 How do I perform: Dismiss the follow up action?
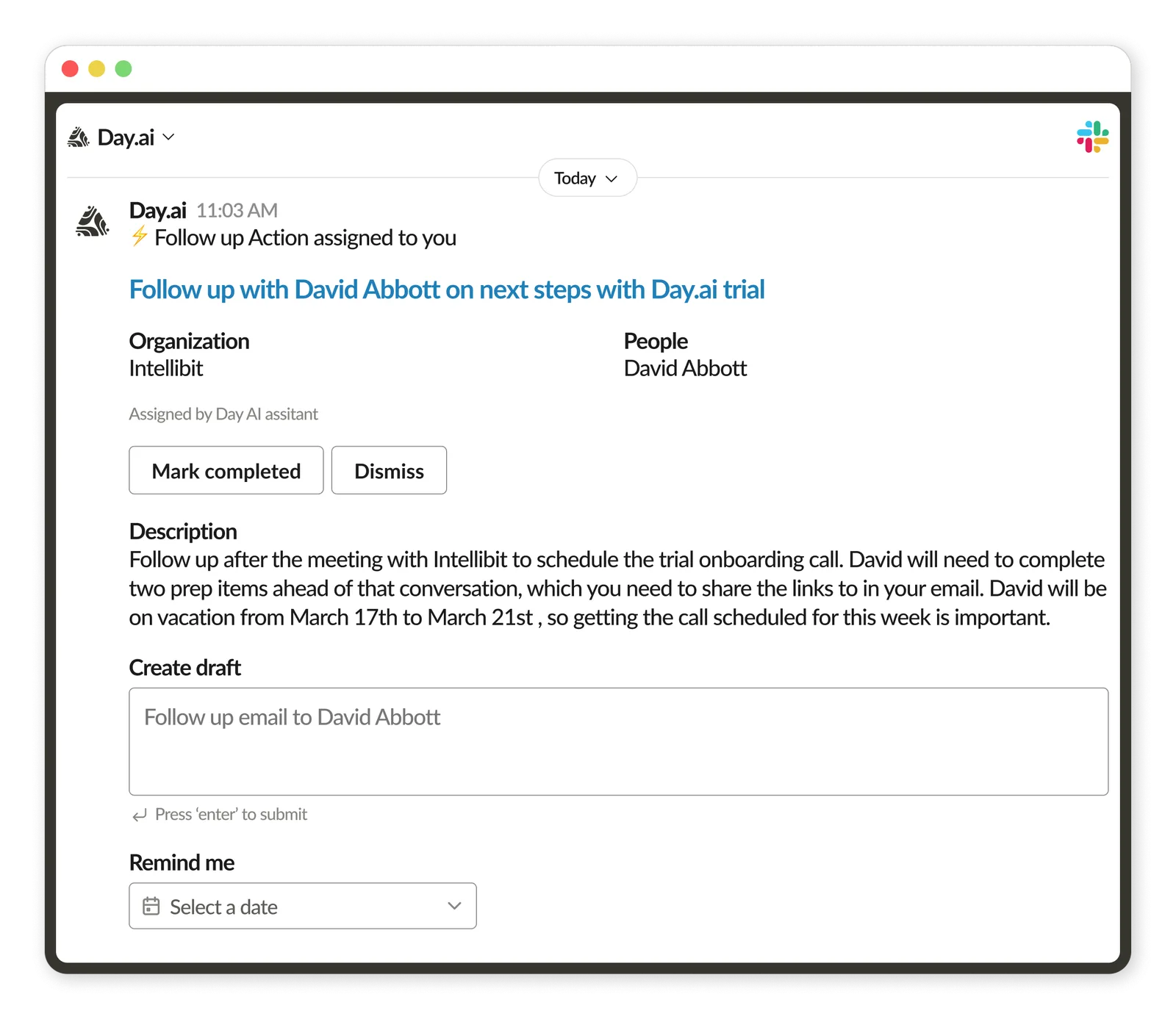pos(389,470)
